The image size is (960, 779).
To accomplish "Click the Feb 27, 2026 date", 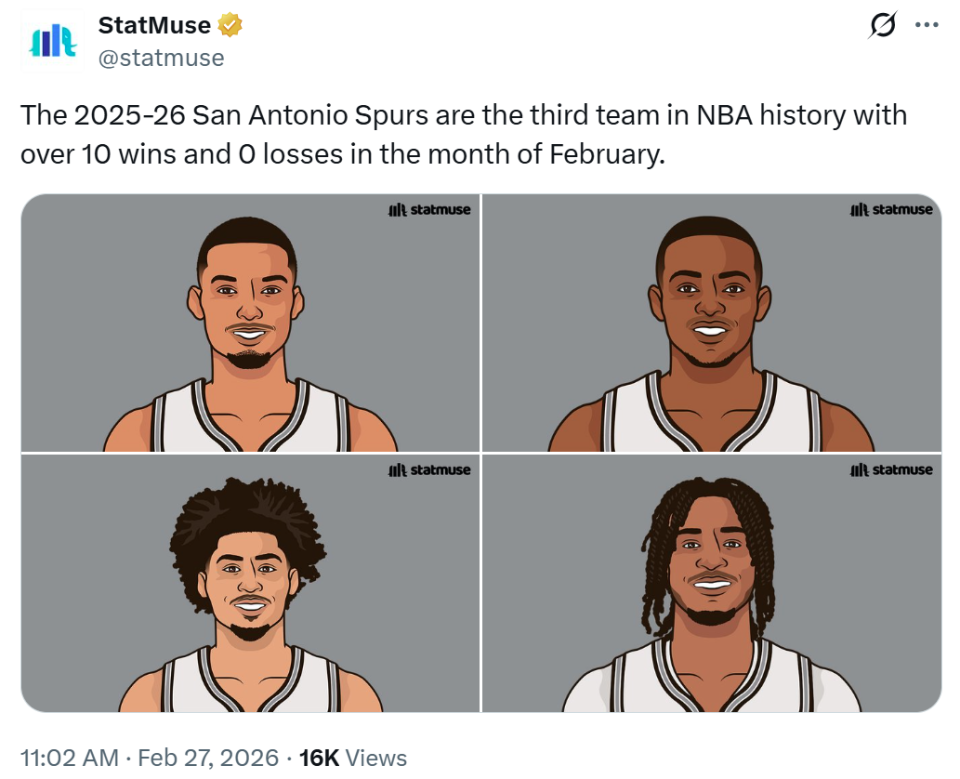I will point(208,758).
